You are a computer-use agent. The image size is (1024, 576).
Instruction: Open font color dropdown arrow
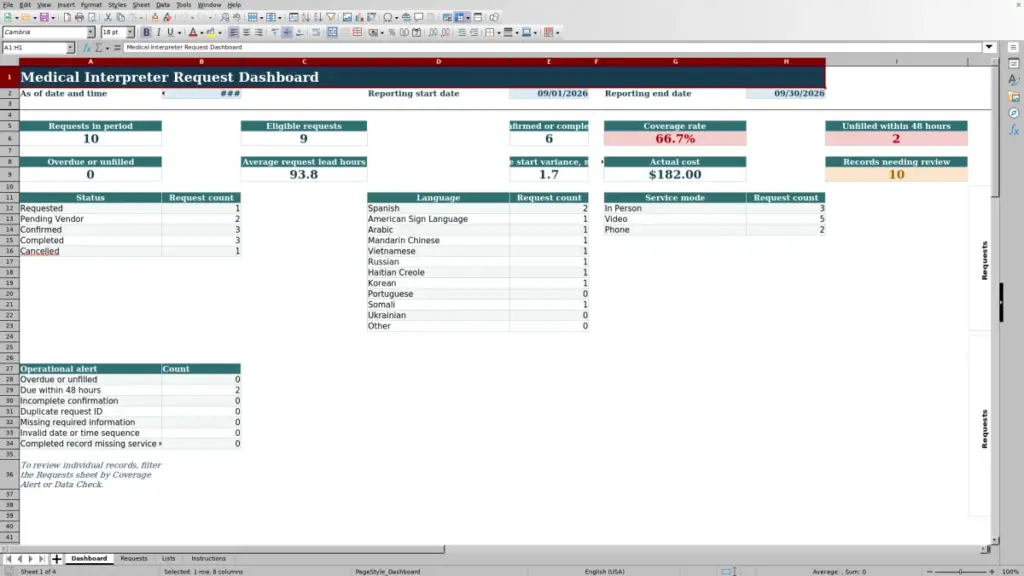pos(201,32)
